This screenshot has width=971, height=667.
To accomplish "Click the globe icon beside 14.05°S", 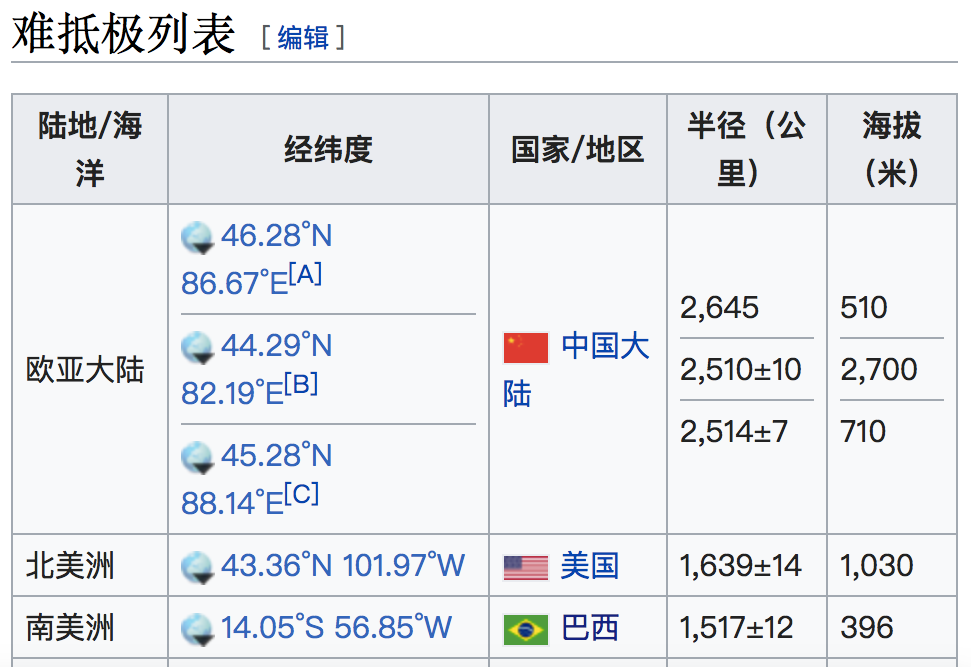I will [198, 629].
